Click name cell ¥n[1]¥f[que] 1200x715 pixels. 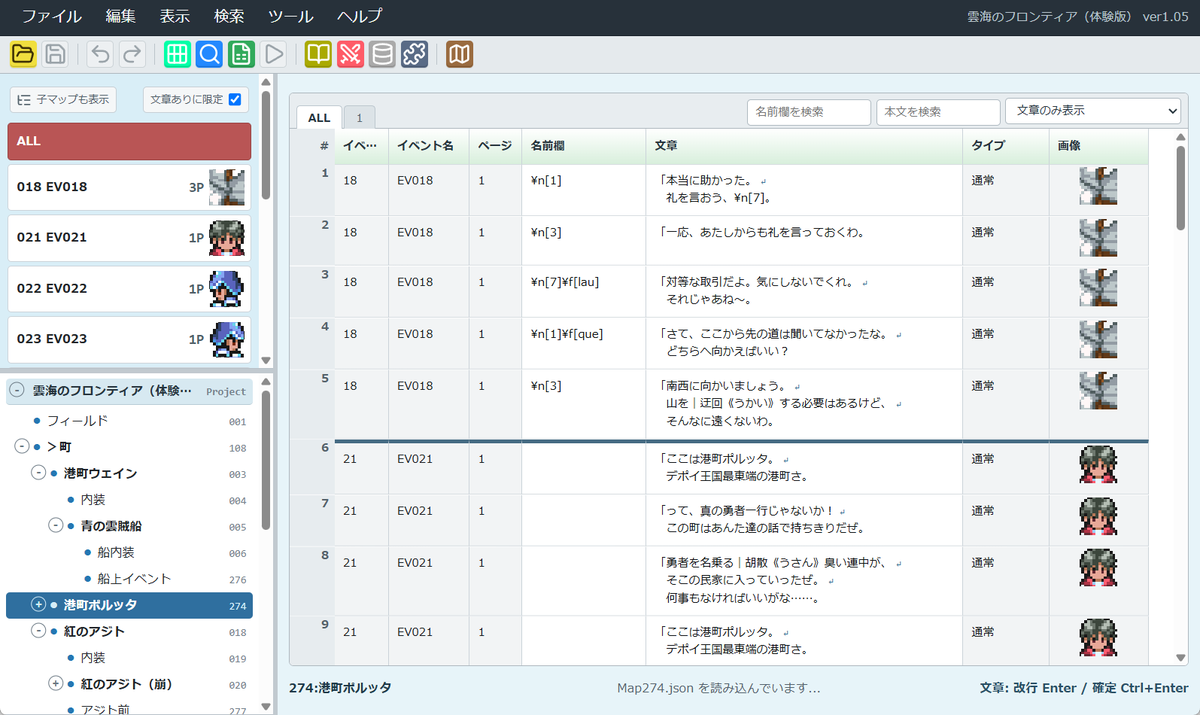pyautogui.click(x=583, y=343)
